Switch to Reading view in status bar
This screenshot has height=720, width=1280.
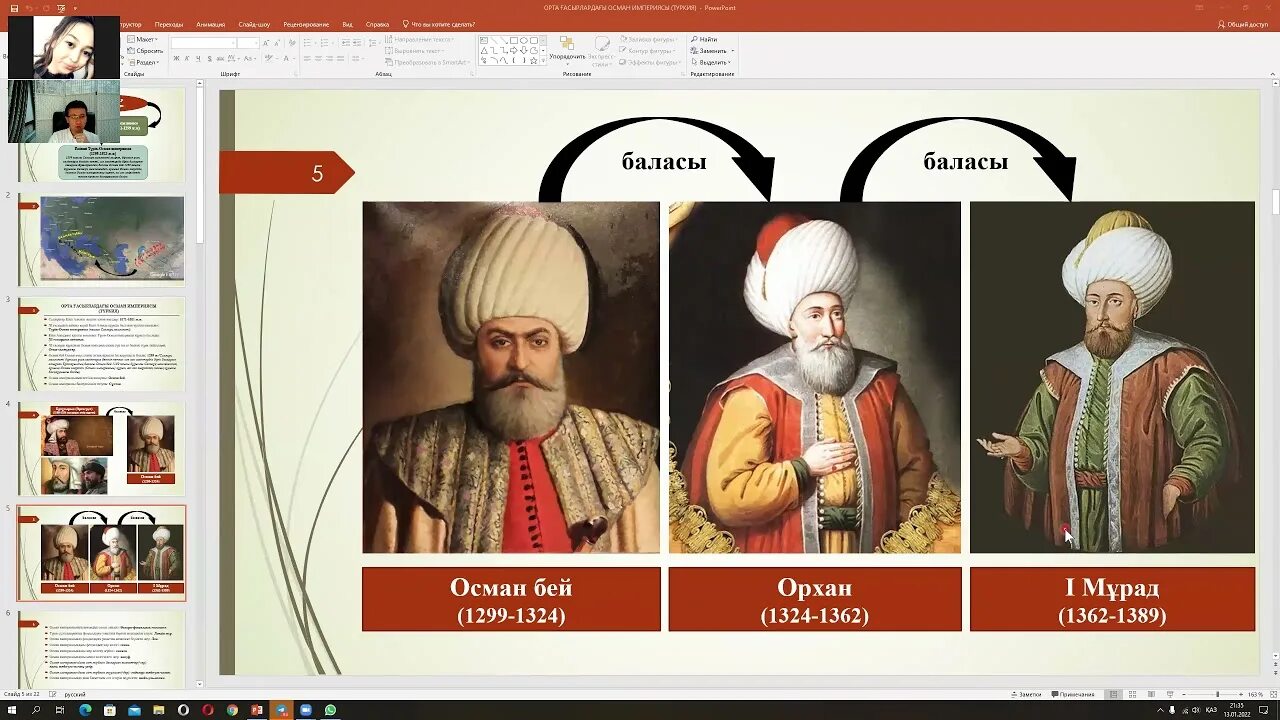1151,694
